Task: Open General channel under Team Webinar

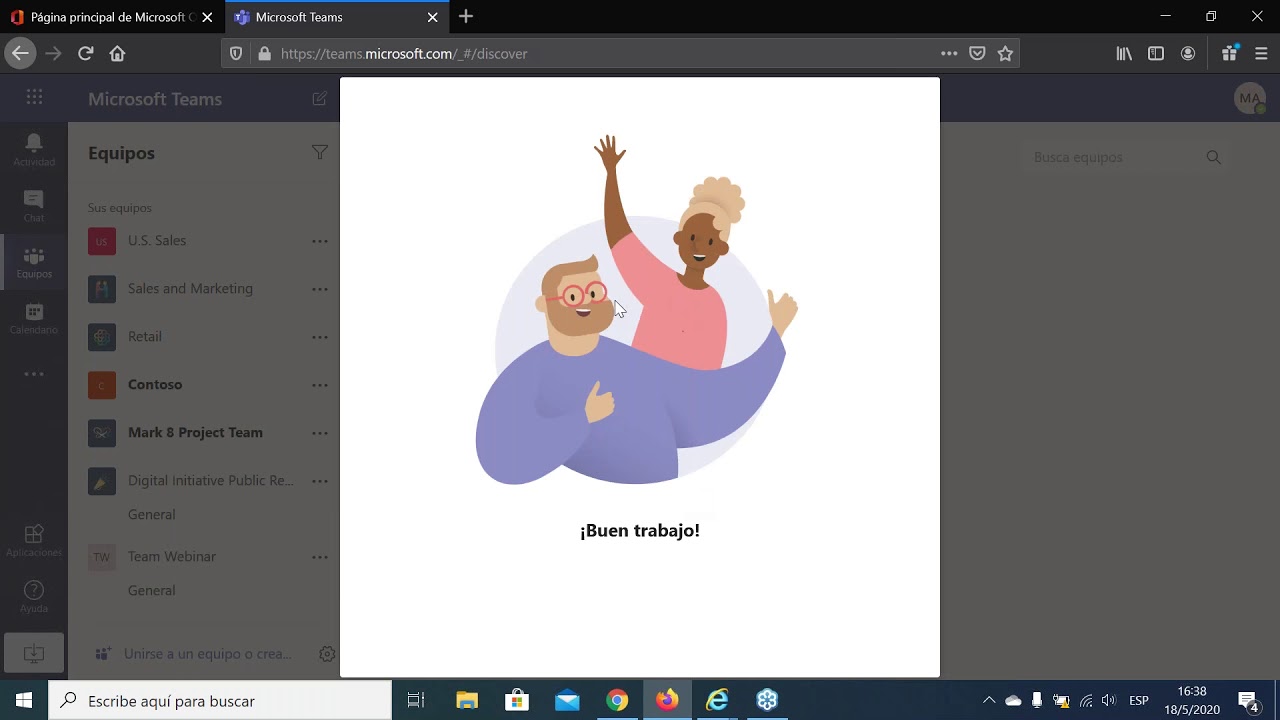Action: [152, 590]
